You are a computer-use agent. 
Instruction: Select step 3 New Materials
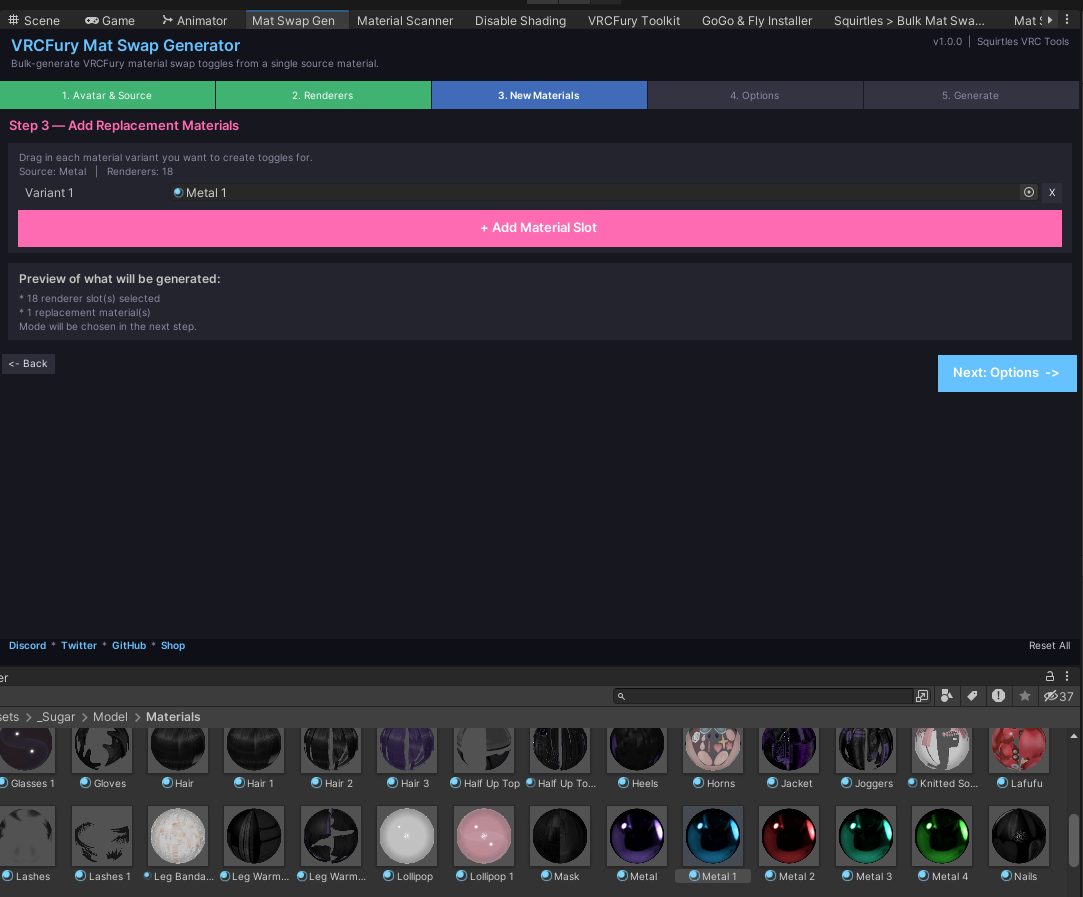(539, 95)
